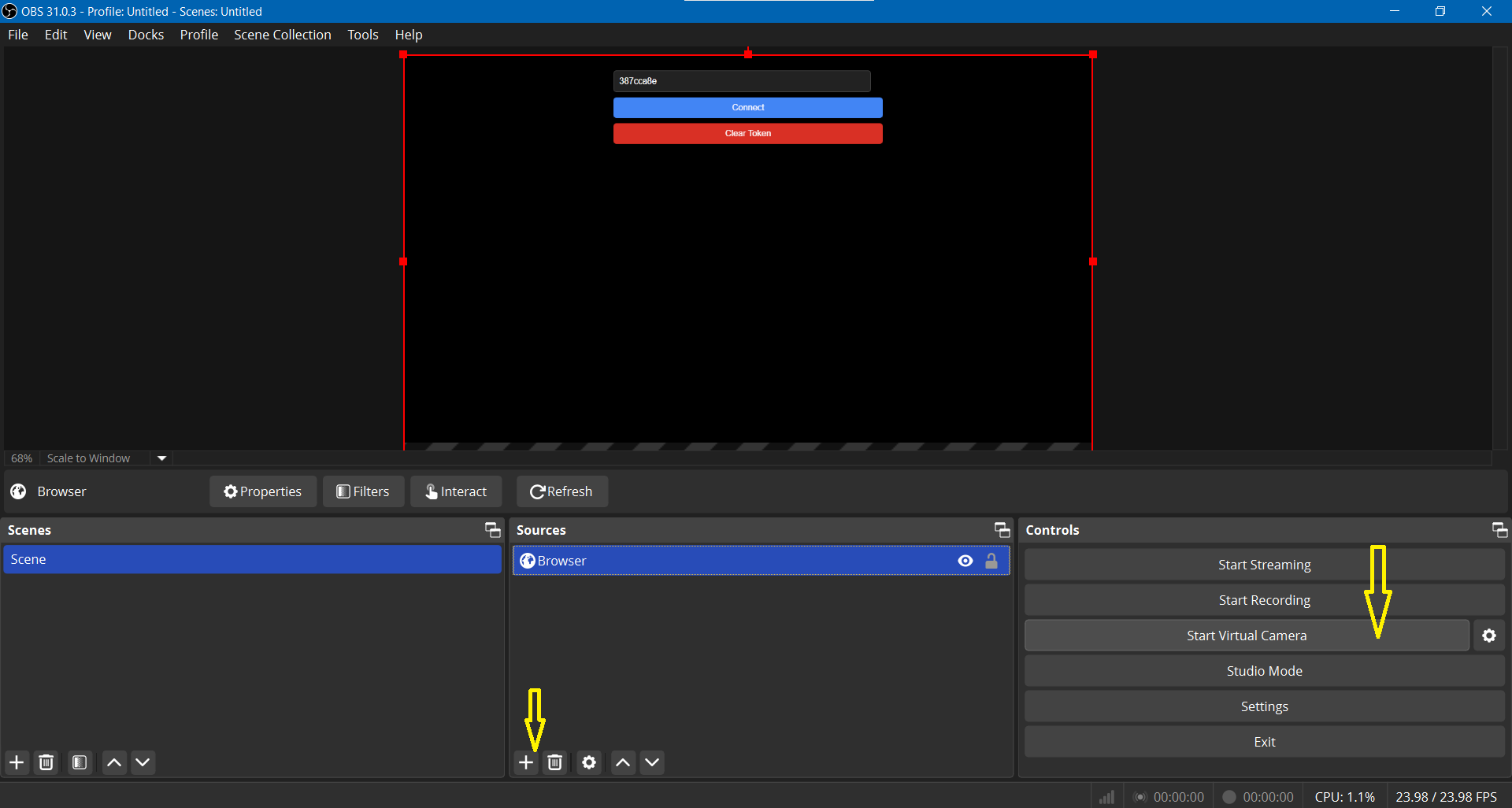Screen dimensions: 1512x808
Task: Click the Browser source globe icon
Action: (528, 561)
